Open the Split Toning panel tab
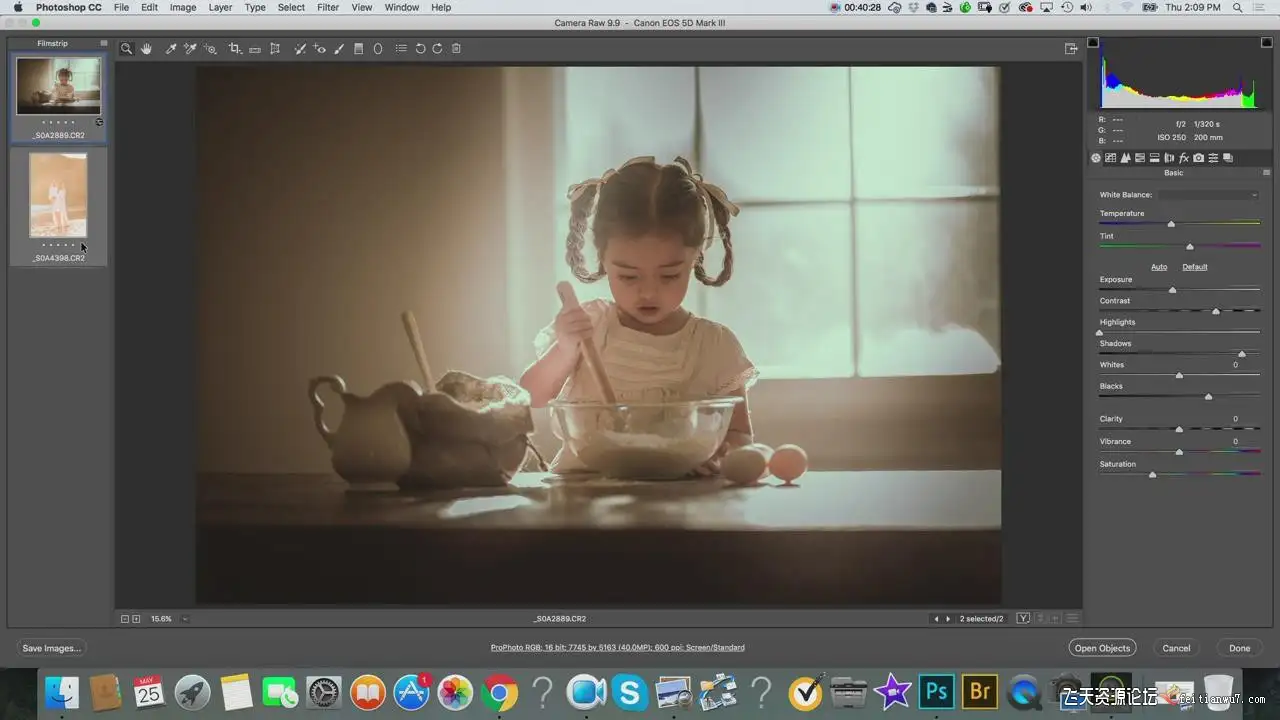This screenshot has width=1280, height=720. tap(1154, 158)
